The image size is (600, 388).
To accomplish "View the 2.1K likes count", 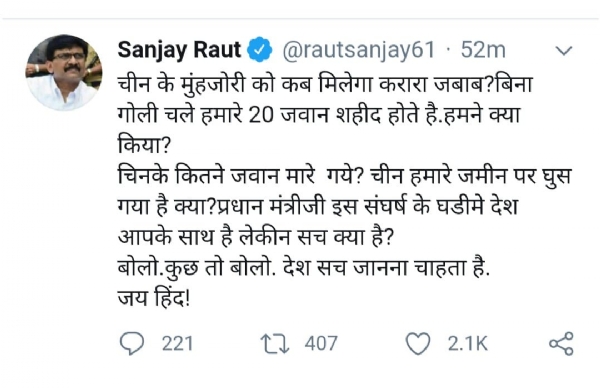I will click(x=468, y=344).
